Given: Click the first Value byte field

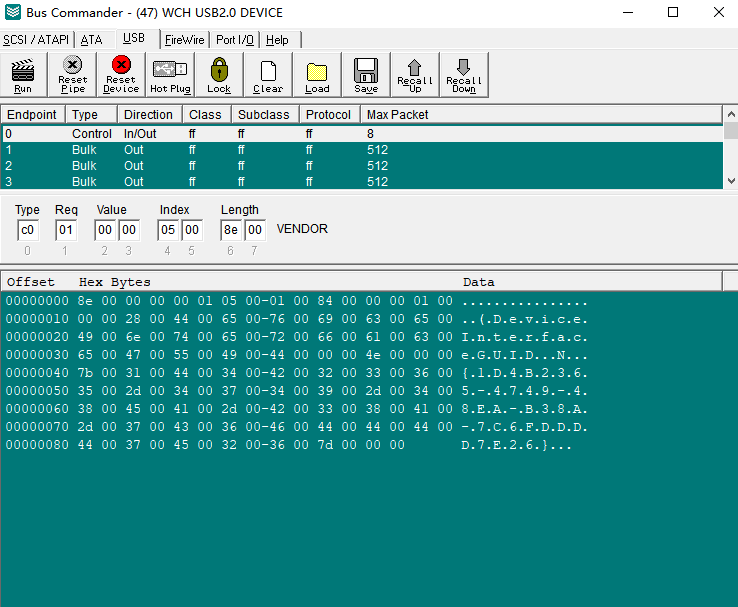Looking at the screenshot, I should pos(105,230).
